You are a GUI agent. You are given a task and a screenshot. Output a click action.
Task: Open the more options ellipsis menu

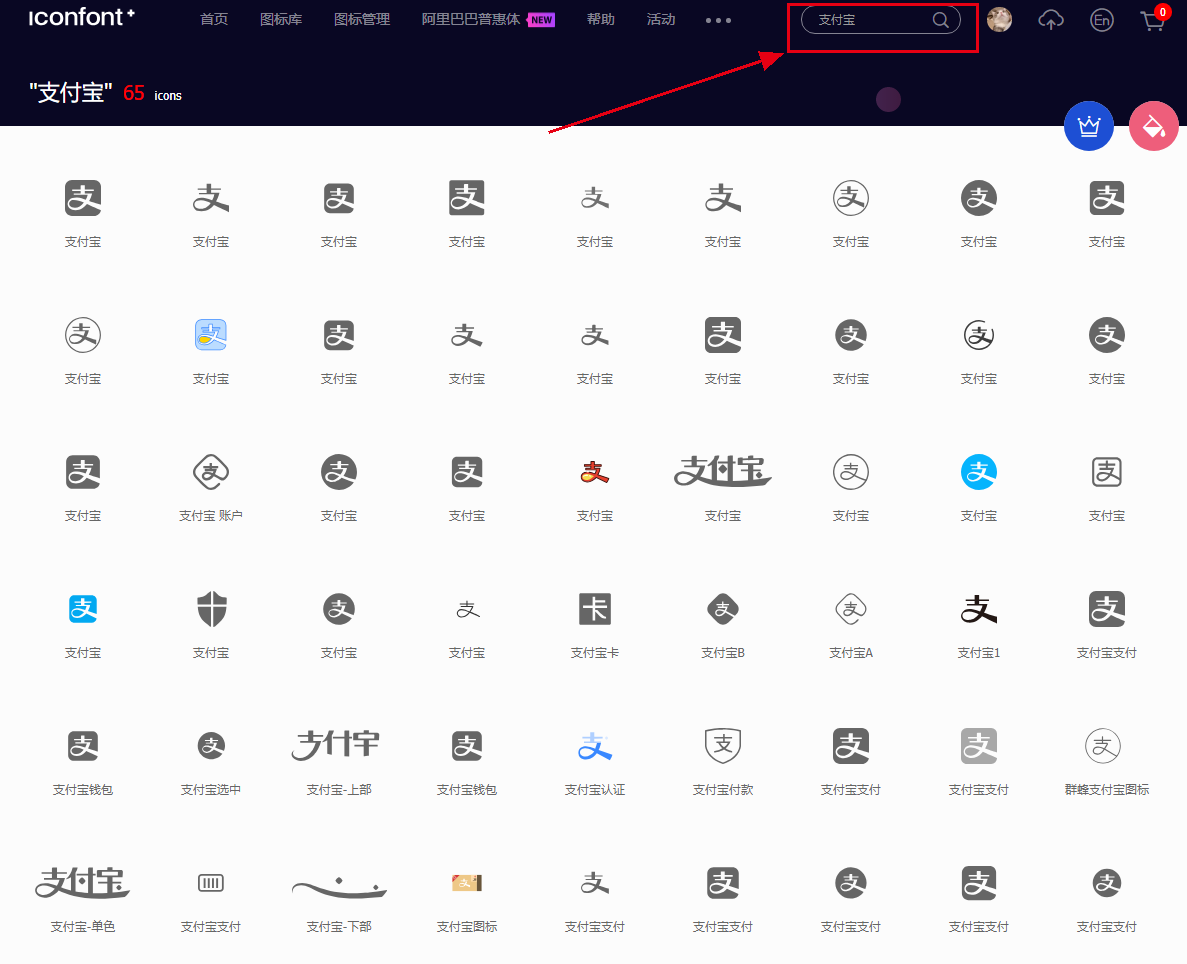point(718,20)
